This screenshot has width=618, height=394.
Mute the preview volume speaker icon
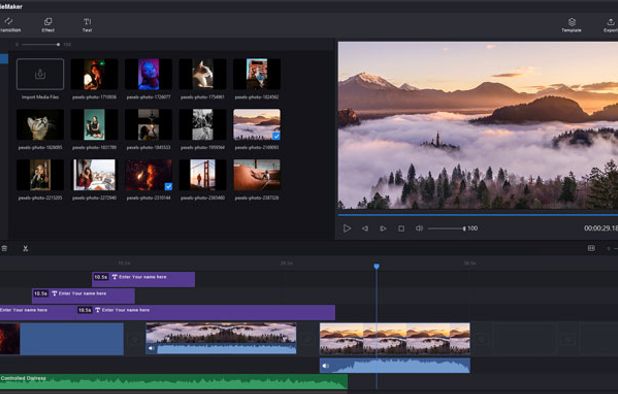[x=419, y=229]
